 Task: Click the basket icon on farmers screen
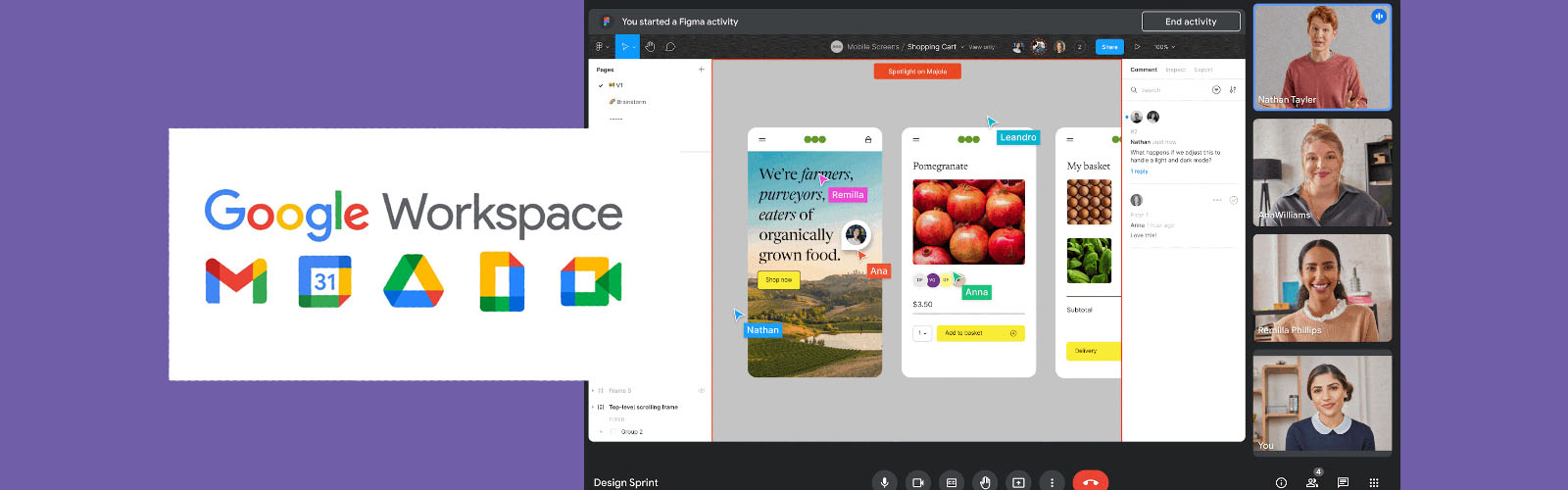pyautogui.click(x=868, y=139)
